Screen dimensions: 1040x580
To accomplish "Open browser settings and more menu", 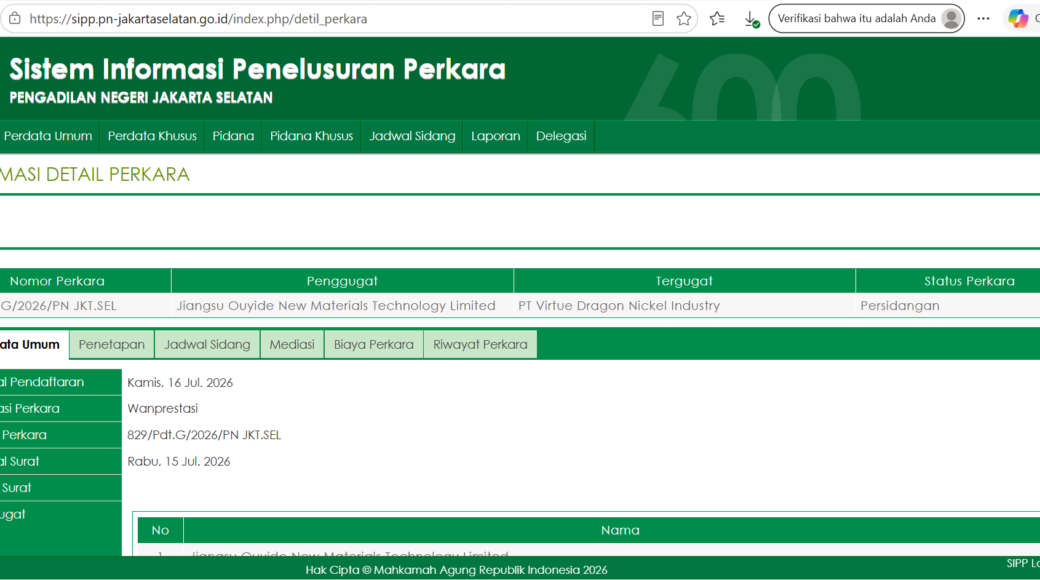I will [x=983, y=19].
